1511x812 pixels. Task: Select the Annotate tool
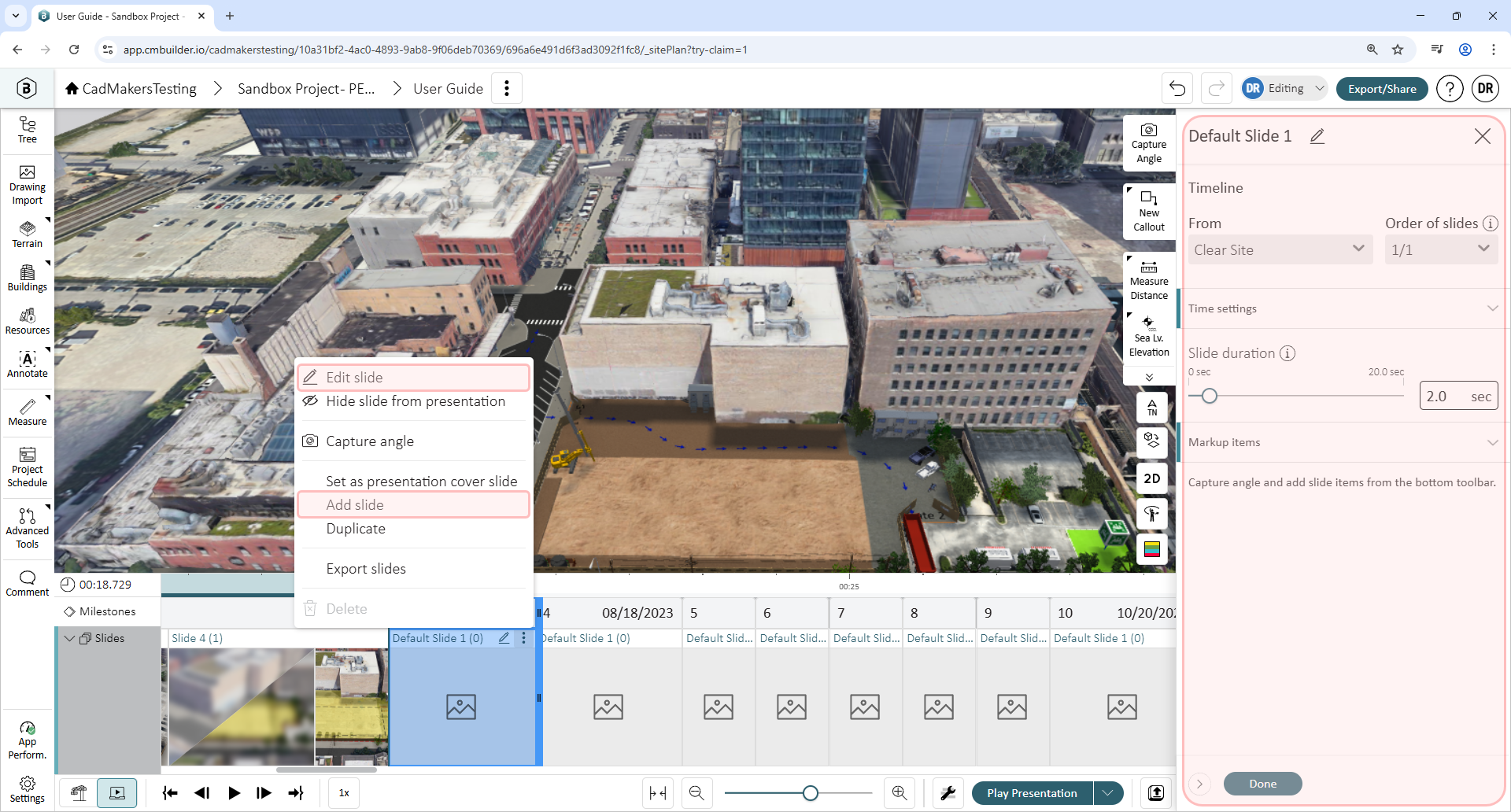[x=28, y=364]
